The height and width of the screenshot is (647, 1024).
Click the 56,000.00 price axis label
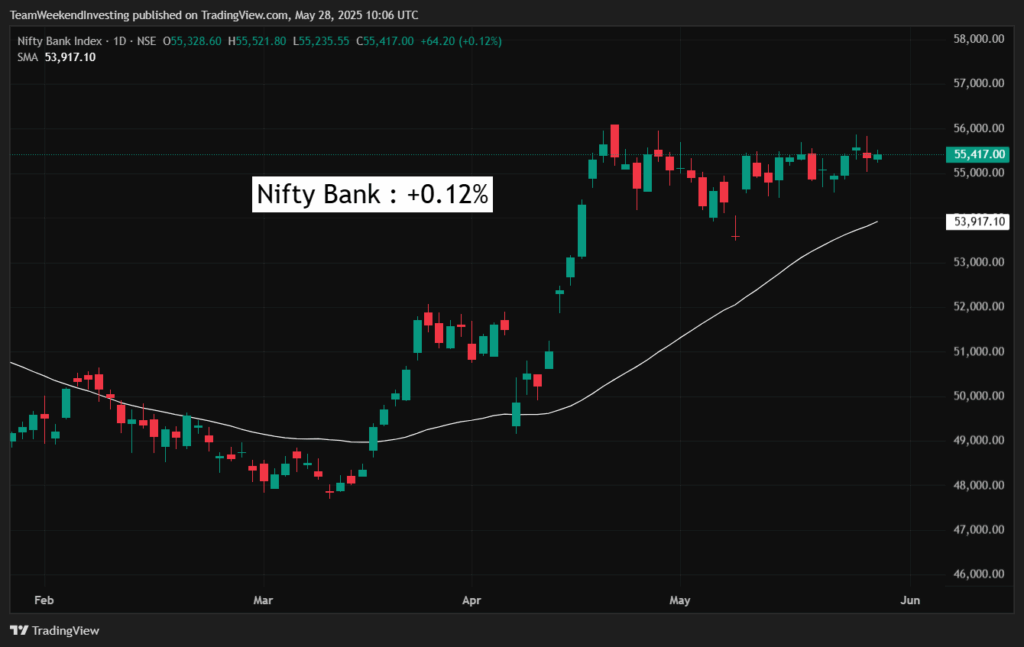coord(979,129)
